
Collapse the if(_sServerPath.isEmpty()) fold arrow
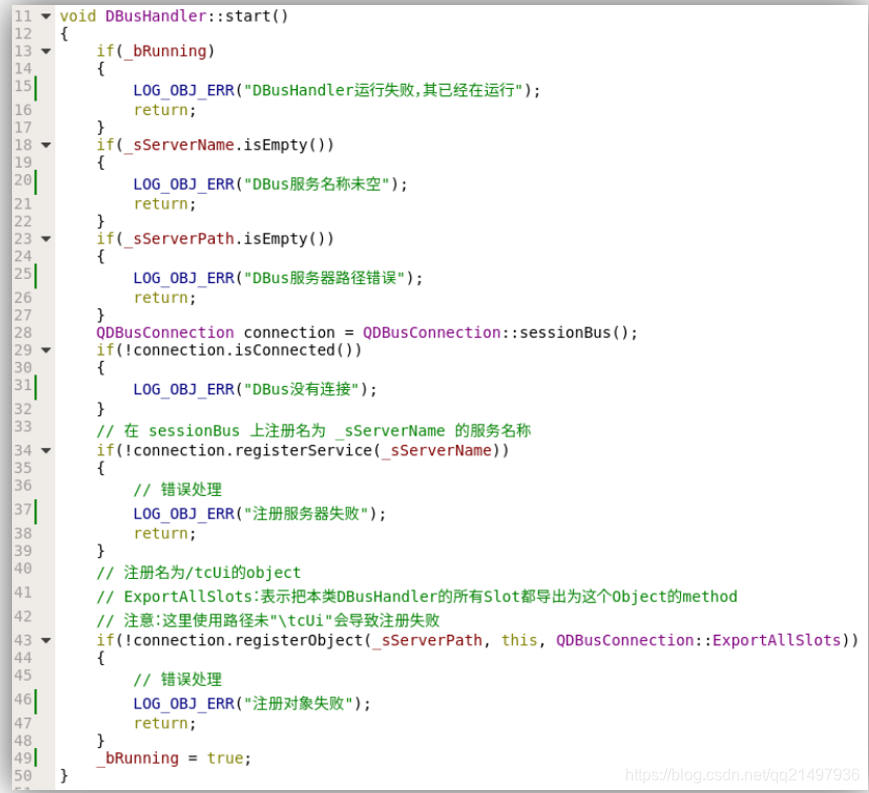point(46,239)
